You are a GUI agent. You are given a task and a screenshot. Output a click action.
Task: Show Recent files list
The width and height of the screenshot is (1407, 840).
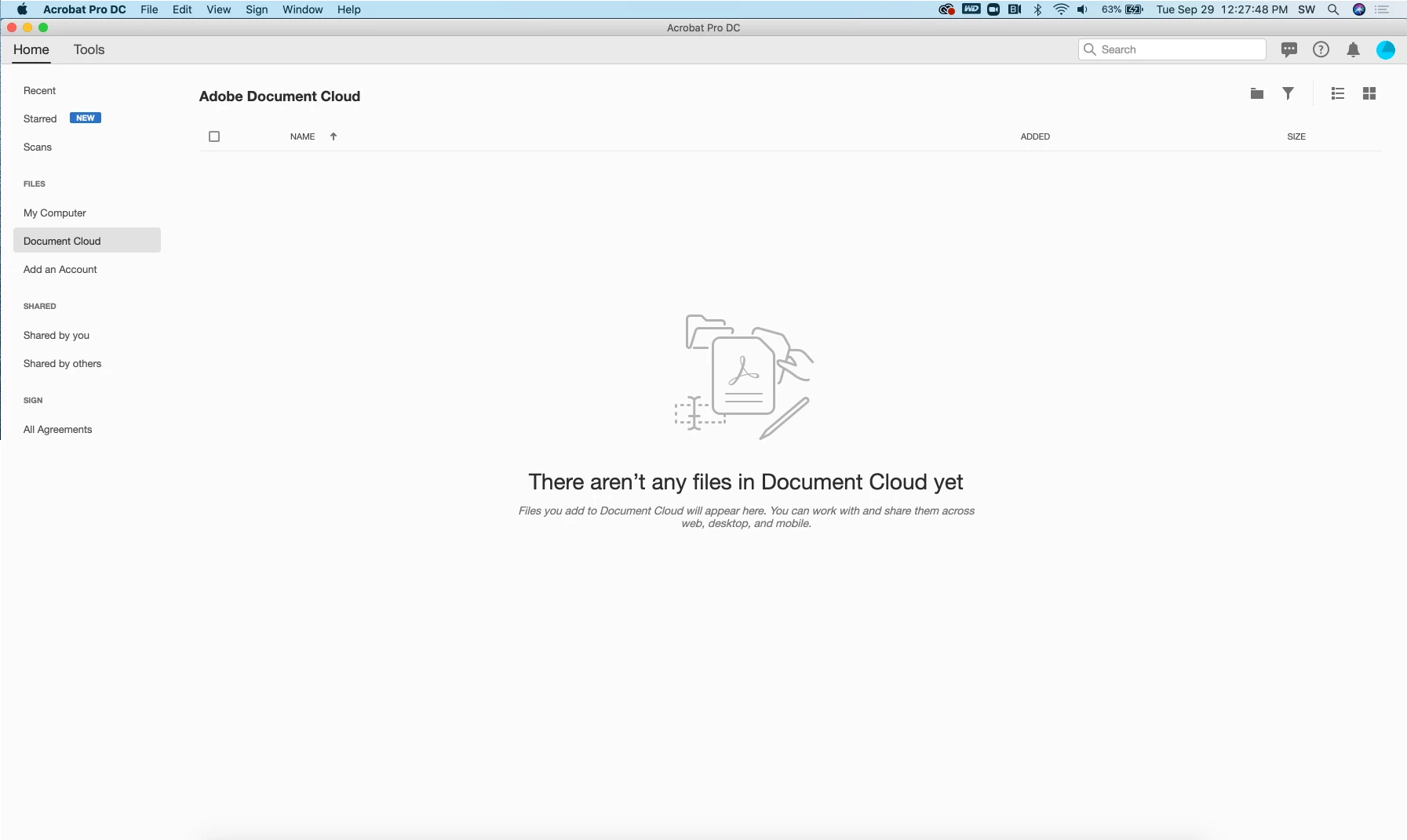click(x=39, y=91)
